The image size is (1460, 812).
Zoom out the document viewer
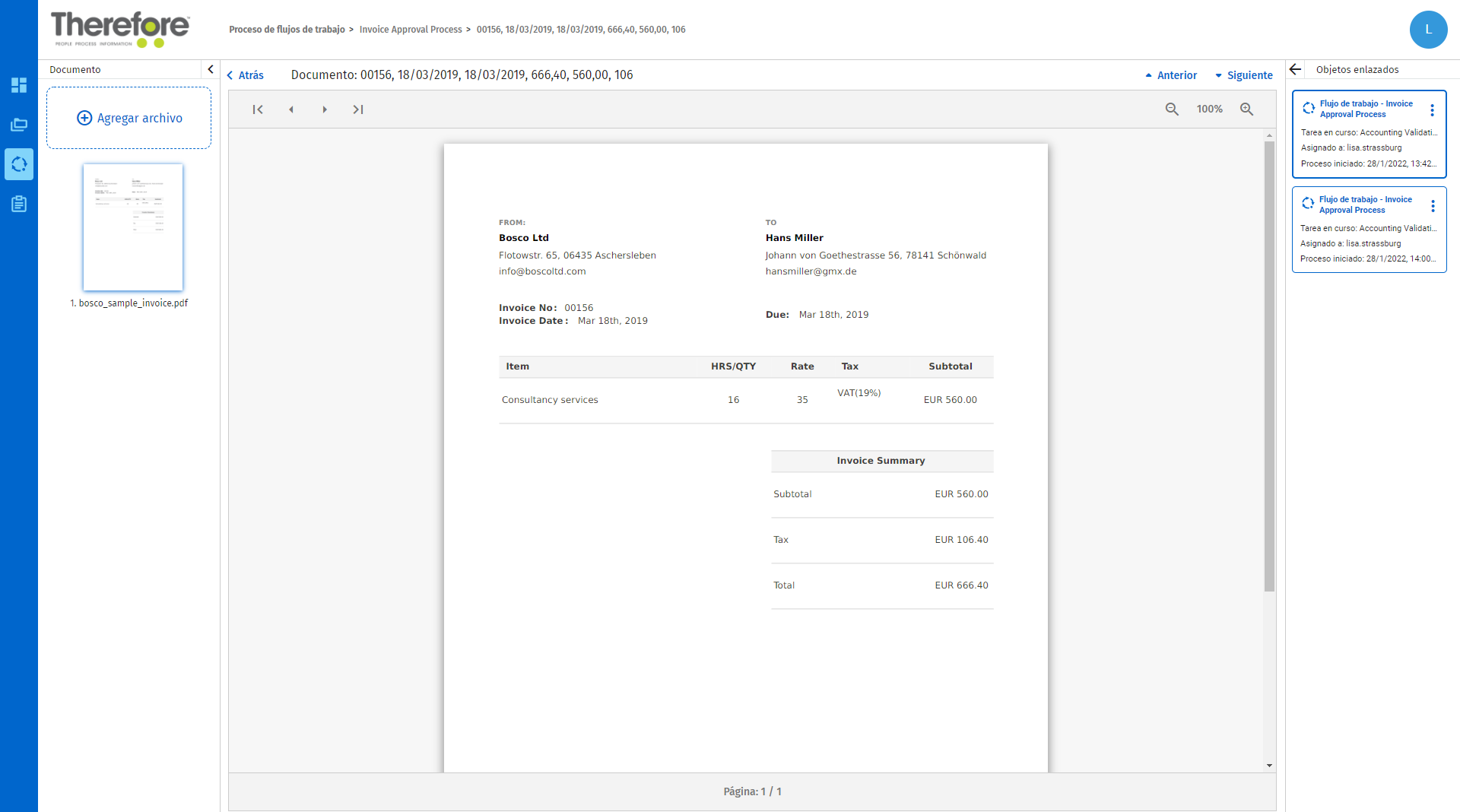click(x=1172, y=109)
